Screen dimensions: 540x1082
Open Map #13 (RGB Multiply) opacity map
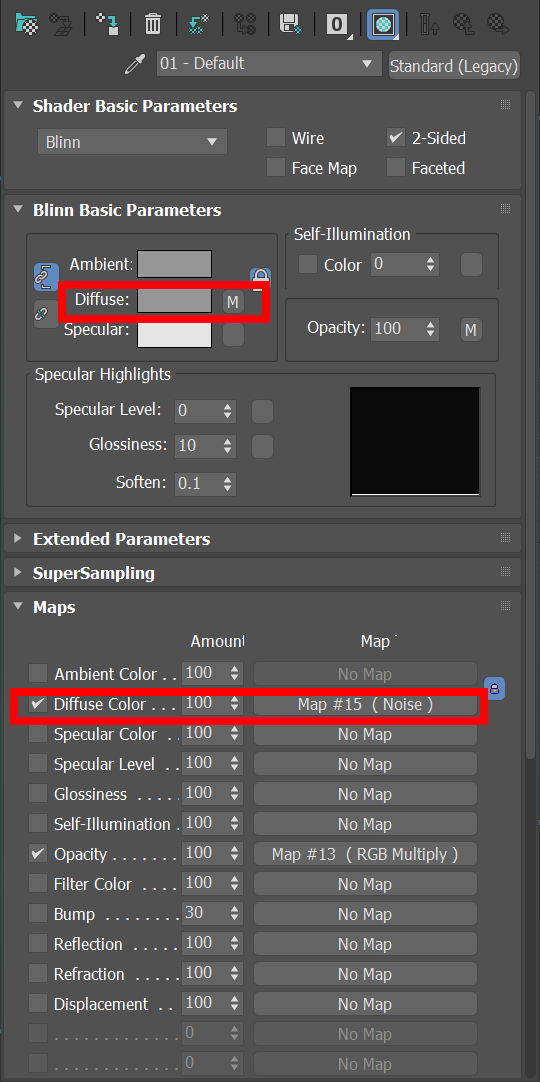pos(366,854)
